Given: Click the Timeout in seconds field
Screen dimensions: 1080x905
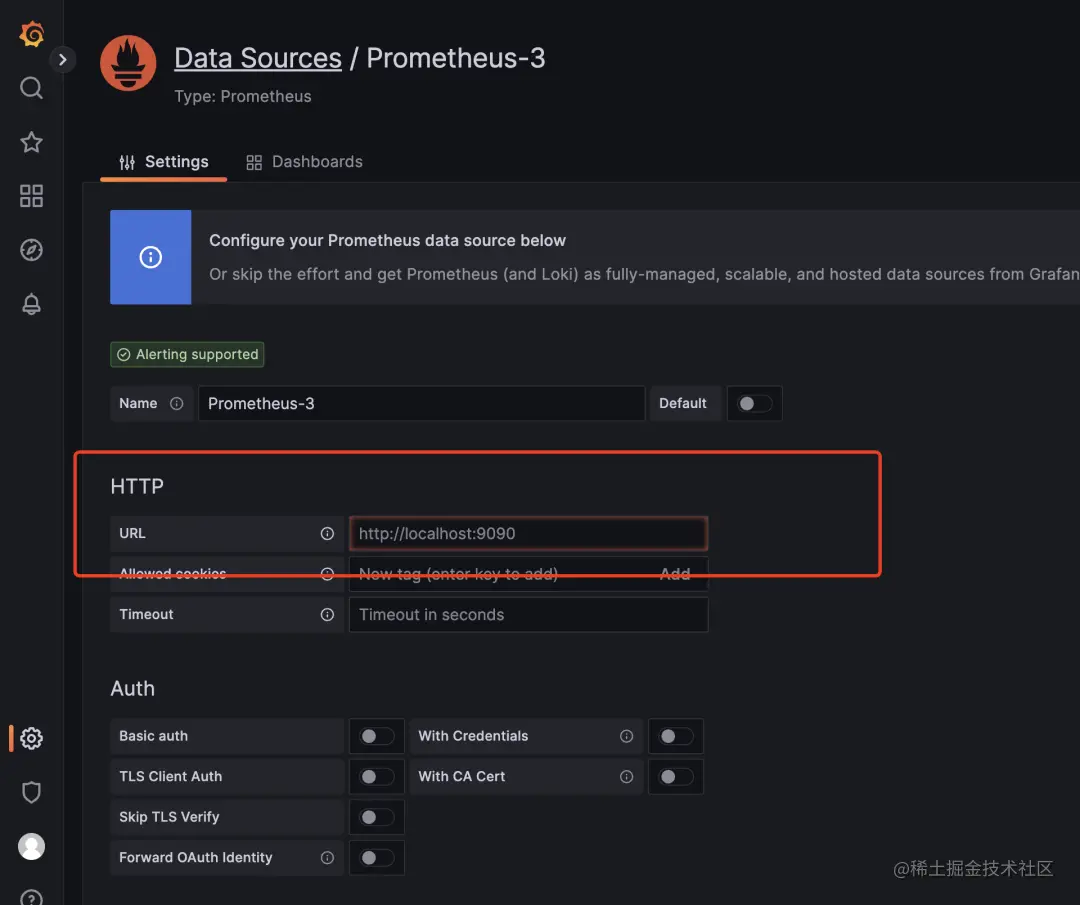Looking at the screenshot, I should pos(529,614).
